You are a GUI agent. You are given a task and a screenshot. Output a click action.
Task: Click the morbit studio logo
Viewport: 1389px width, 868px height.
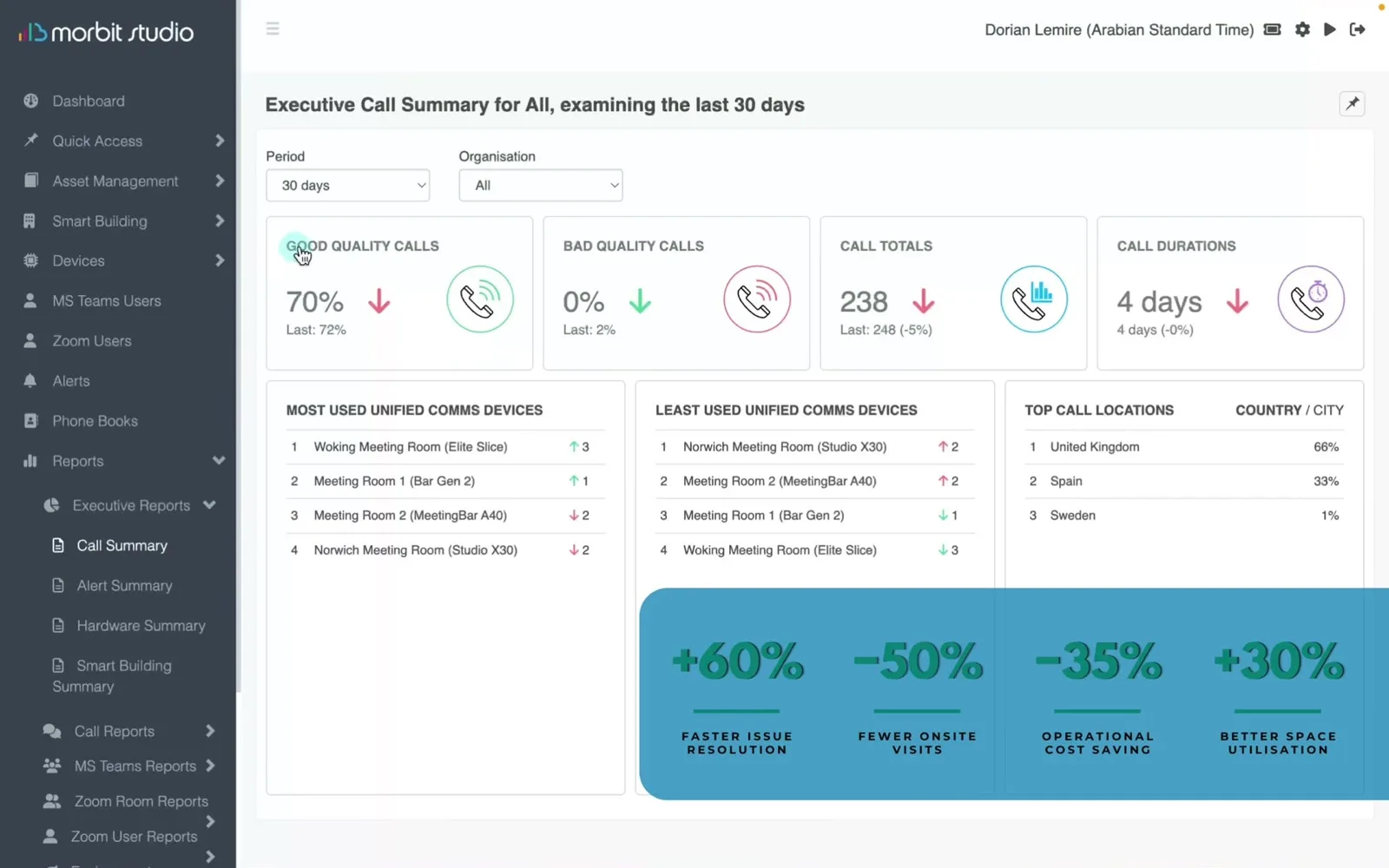(x=106, y=33)
